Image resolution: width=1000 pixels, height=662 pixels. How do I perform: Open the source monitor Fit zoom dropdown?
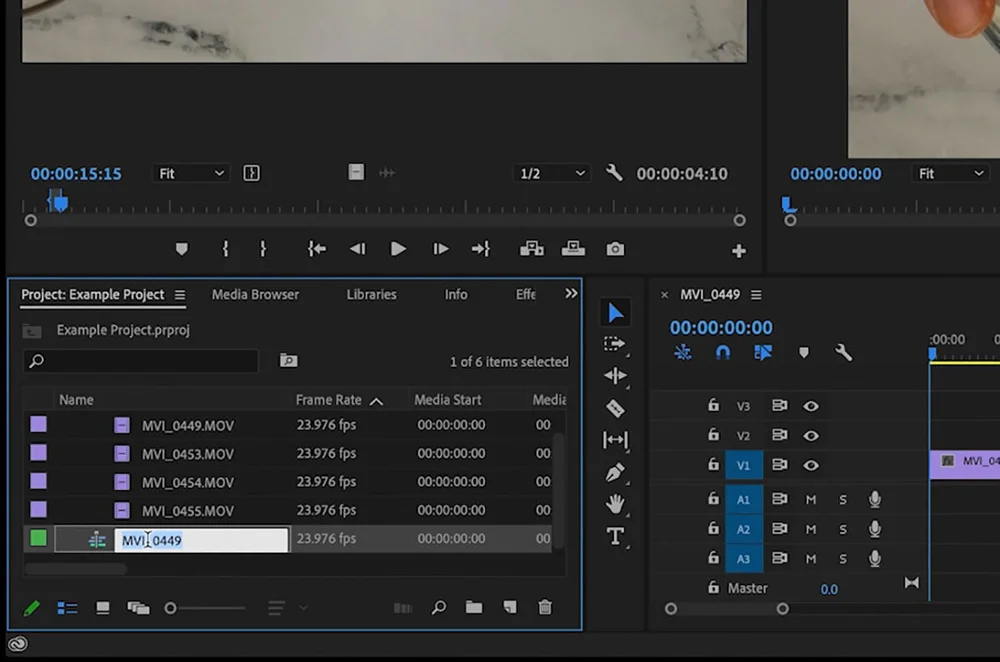pos(193,173)
